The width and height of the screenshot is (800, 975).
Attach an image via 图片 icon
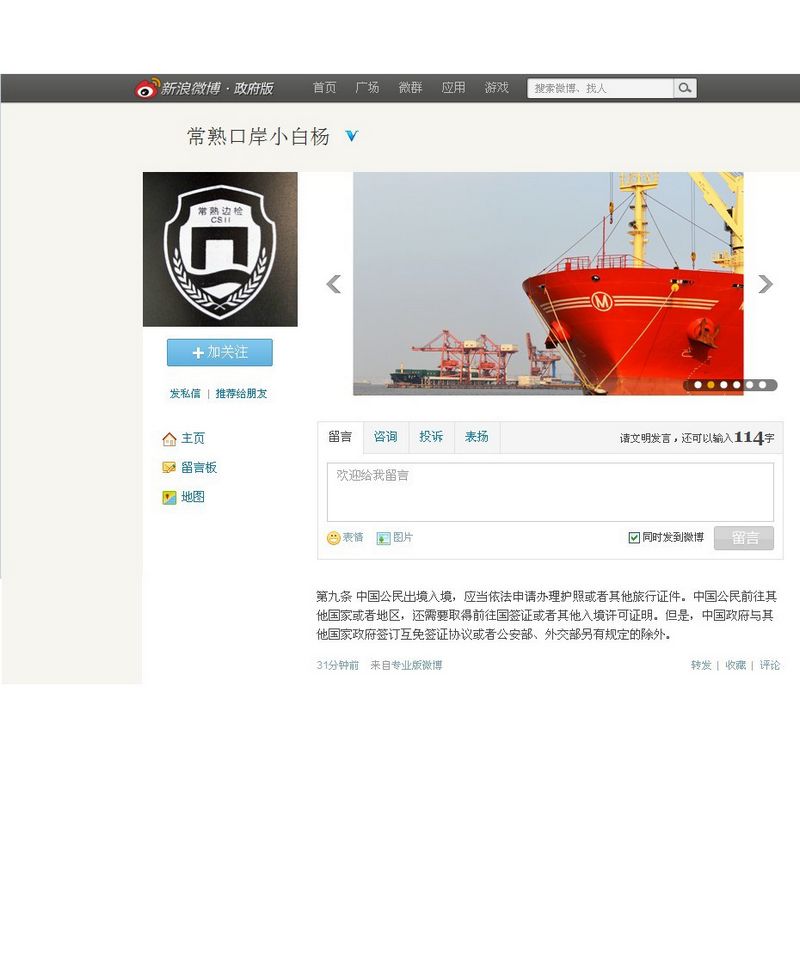384,538
